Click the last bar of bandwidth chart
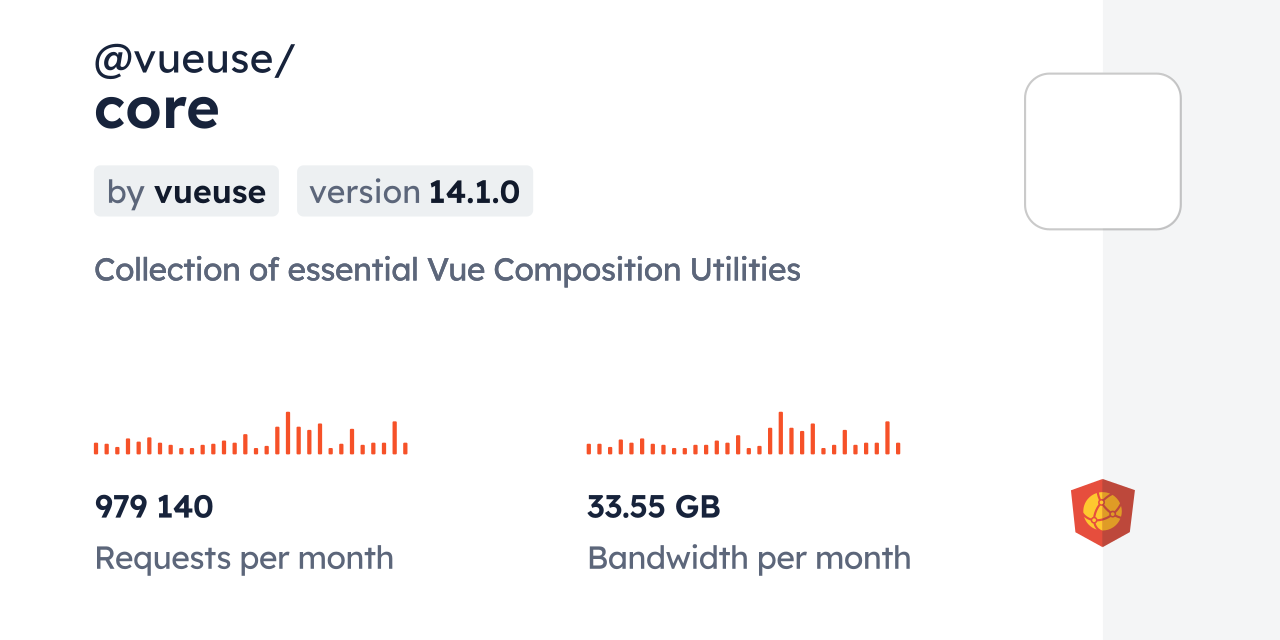The width and height of the screenshot is (1280, 640). click(x=898, y=448)
